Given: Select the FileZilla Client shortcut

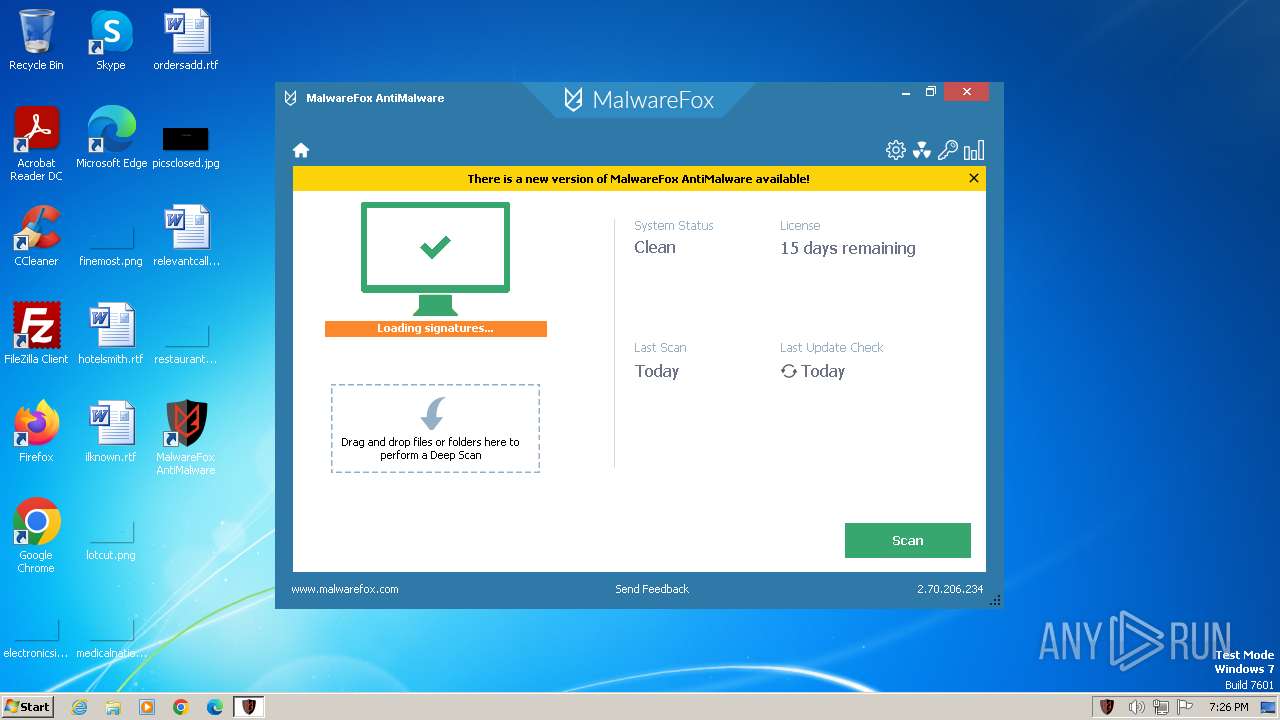Looking at the screenshot, I should coord(36,334).
